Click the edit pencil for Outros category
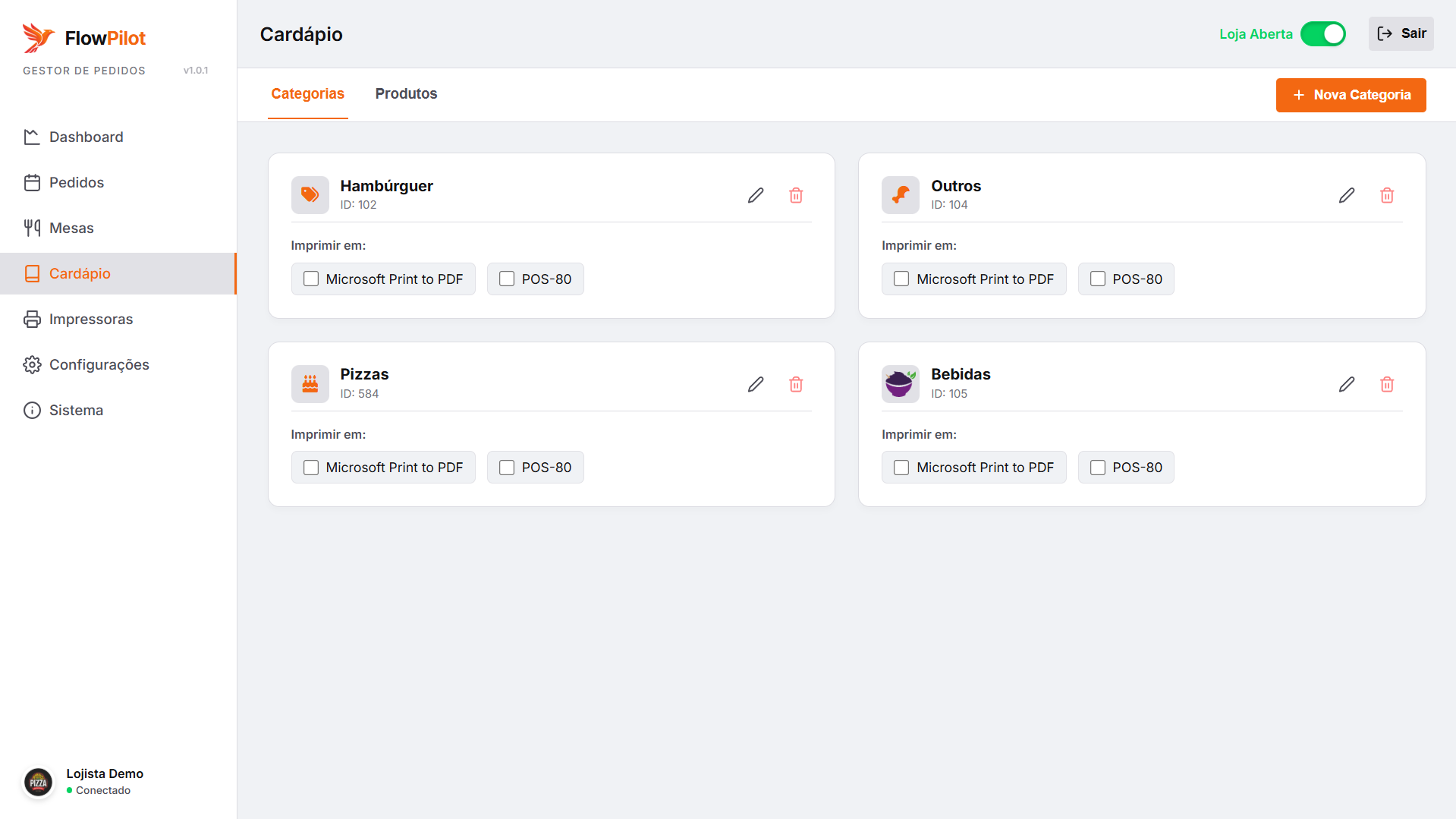Screen dimensions: 1456x819 [1346, 196]
